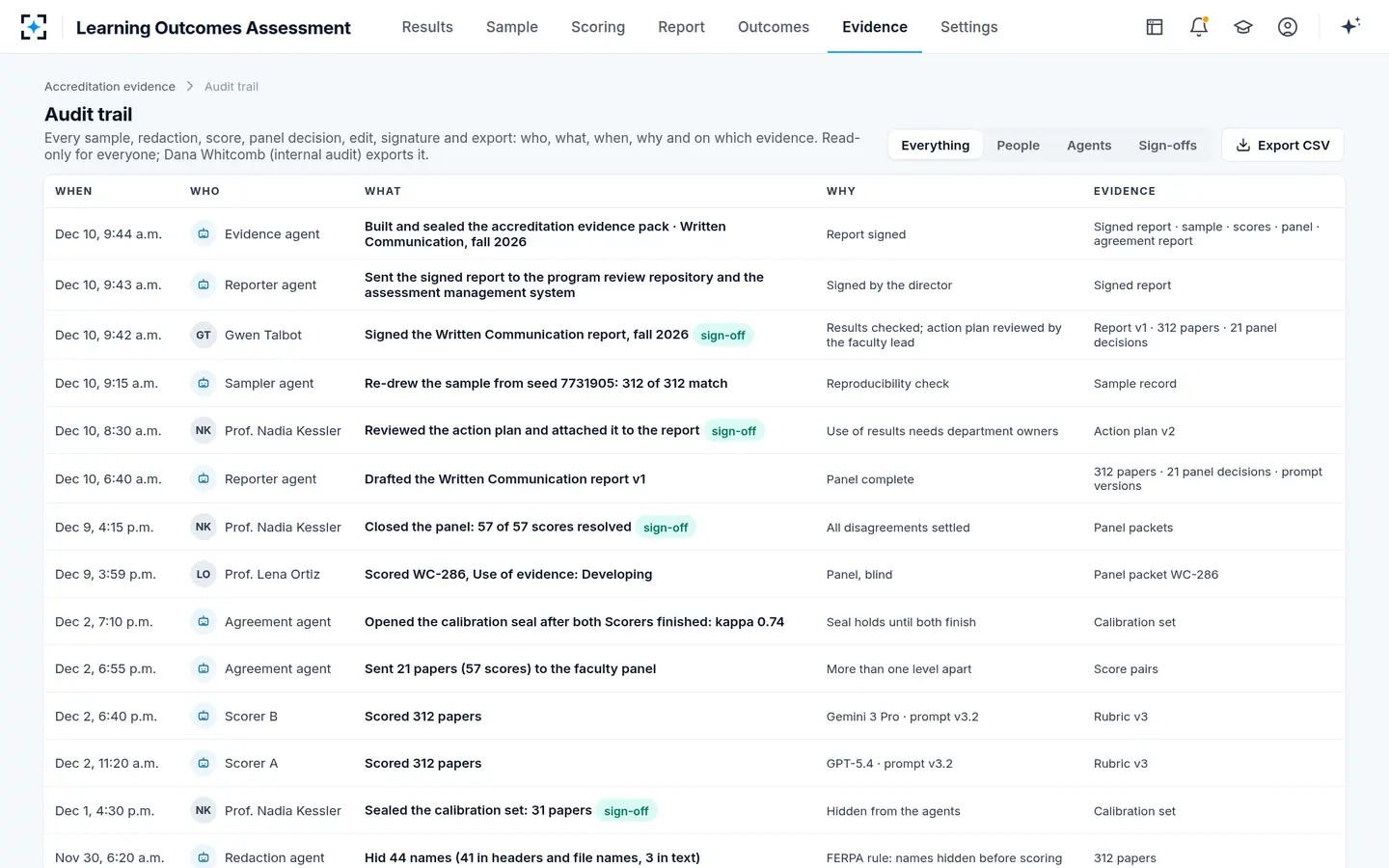Image resolution: width=1389 pixels, height=868 pixels.
Task: Click the Evidence agent bot icon
Action: (204, 234)
